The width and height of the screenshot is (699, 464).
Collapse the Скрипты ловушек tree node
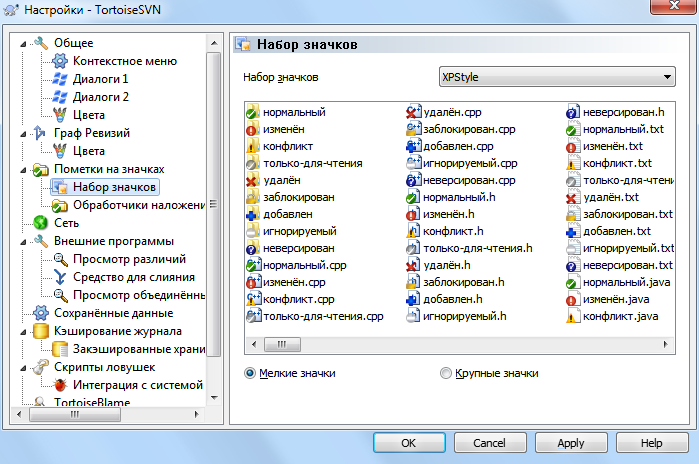point(23,368)
